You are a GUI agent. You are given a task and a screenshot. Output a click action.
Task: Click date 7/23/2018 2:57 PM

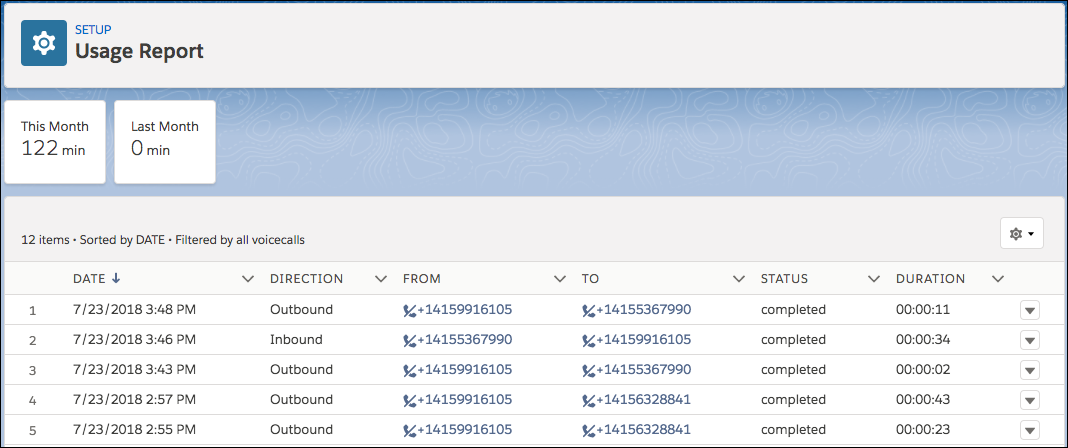[134, 399]
